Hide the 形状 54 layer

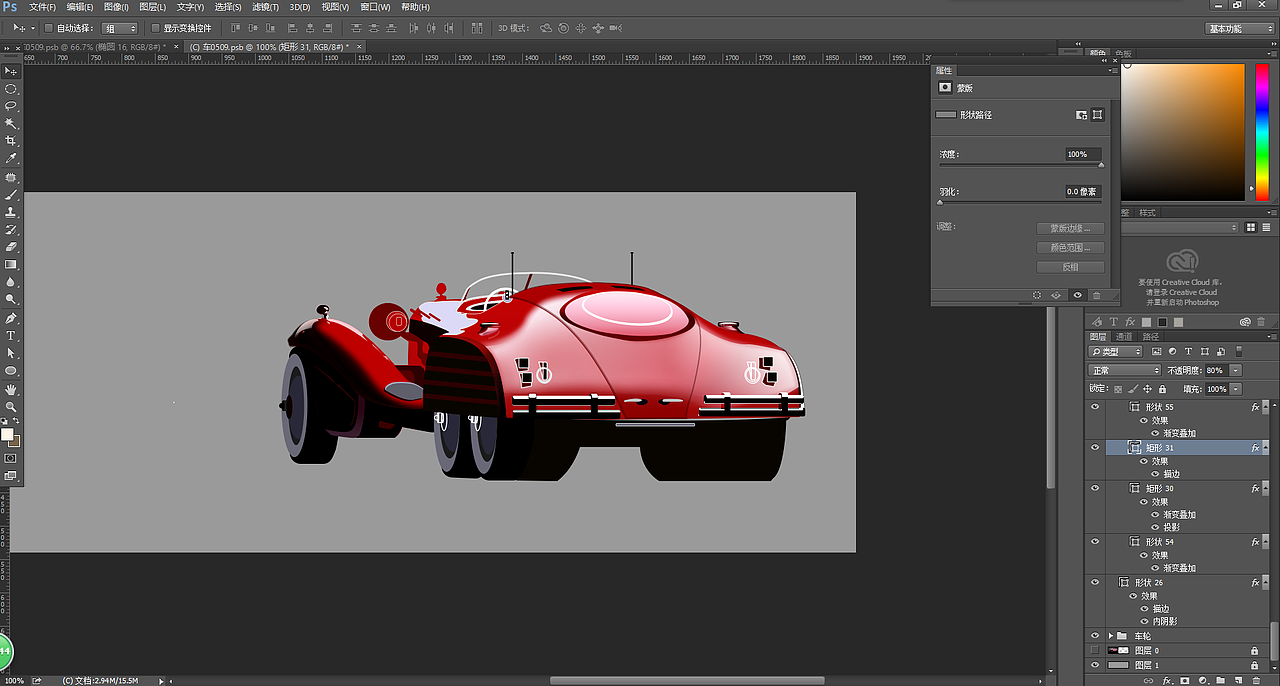1095,542
